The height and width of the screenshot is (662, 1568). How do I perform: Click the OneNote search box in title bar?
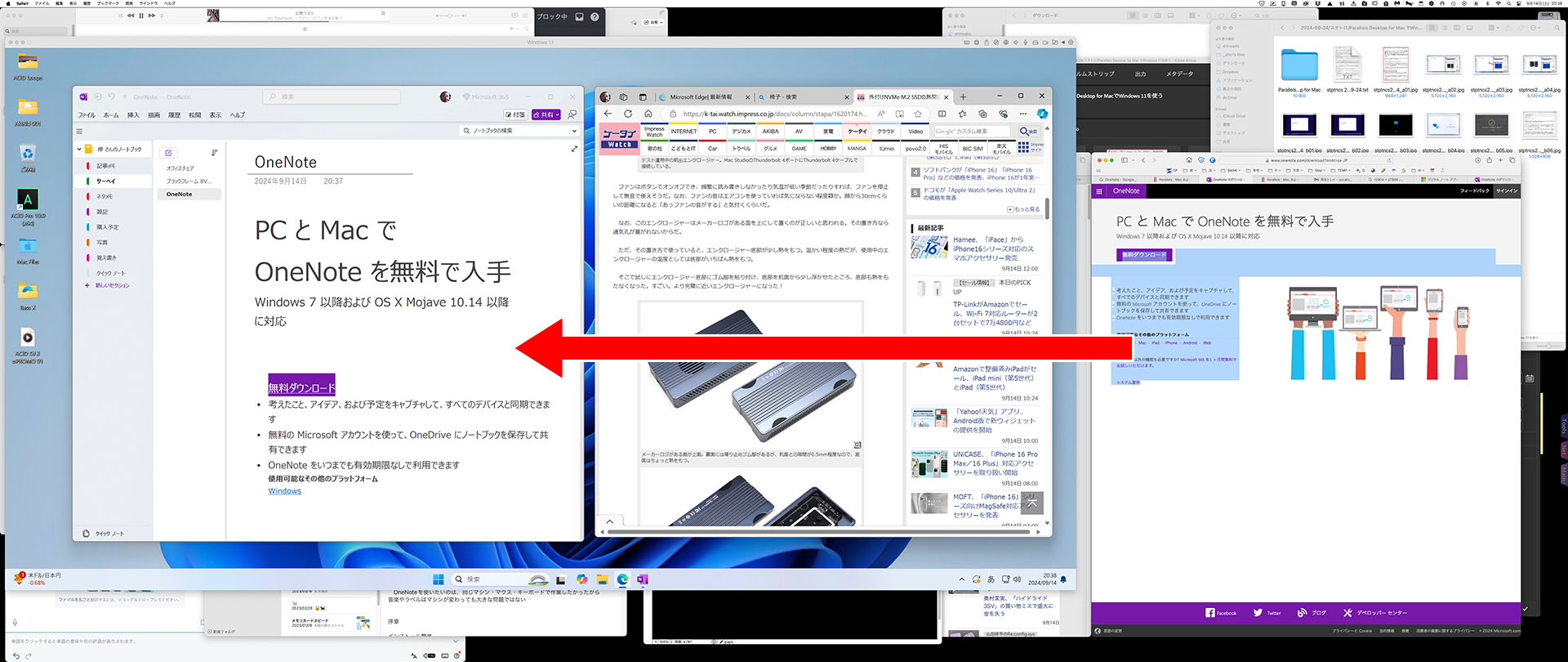click(332, 96)
